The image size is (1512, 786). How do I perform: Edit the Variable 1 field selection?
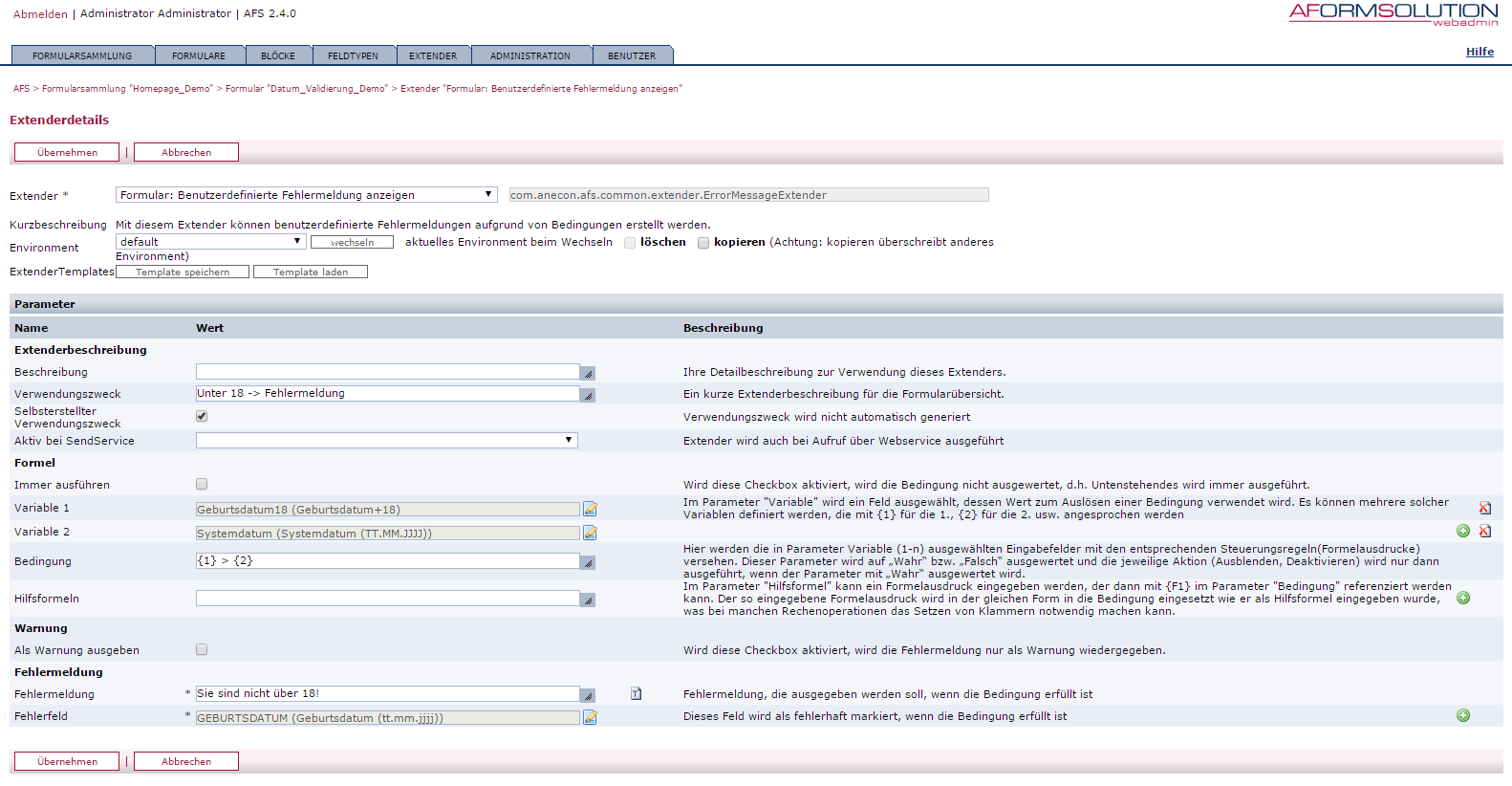tap(590, 509)
